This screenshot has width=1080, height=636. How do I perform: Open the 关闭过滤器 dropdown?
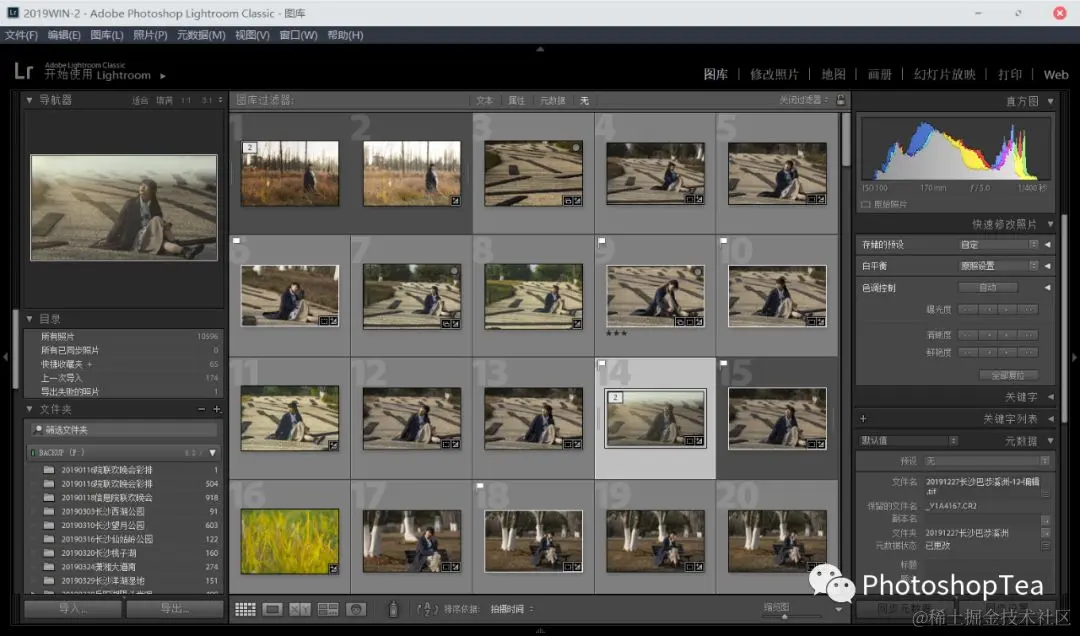(x=803, y=100)
